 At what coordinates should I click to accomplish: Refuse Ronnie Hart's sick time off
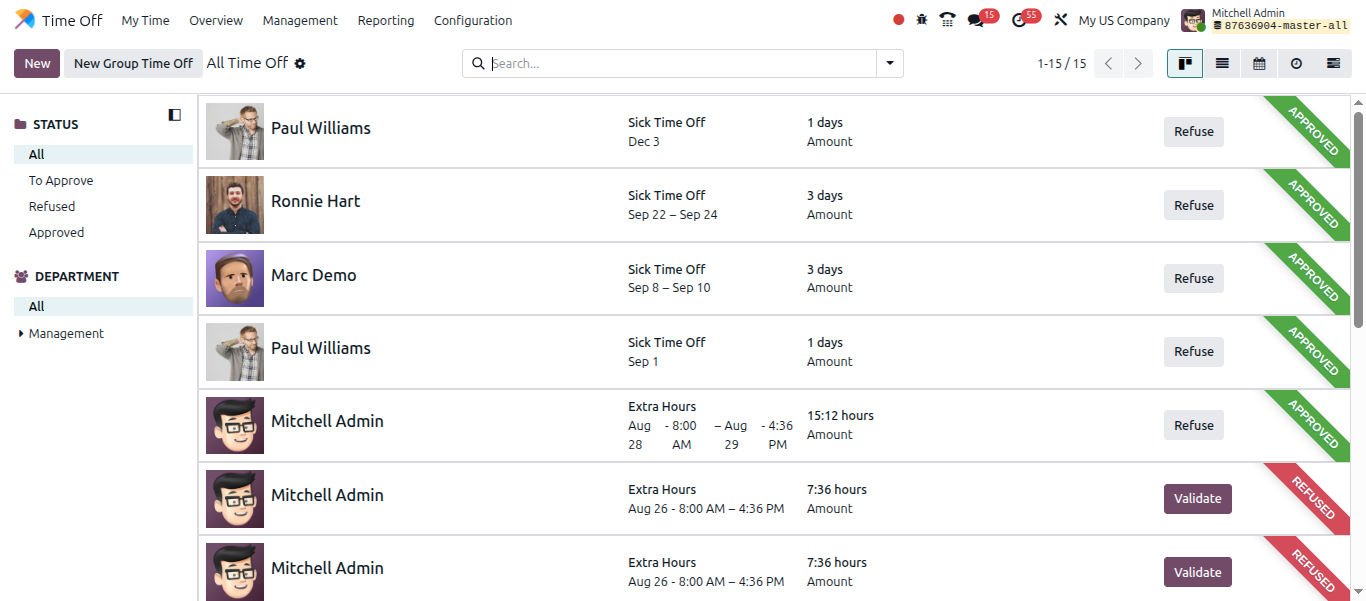pos(1193,205)
